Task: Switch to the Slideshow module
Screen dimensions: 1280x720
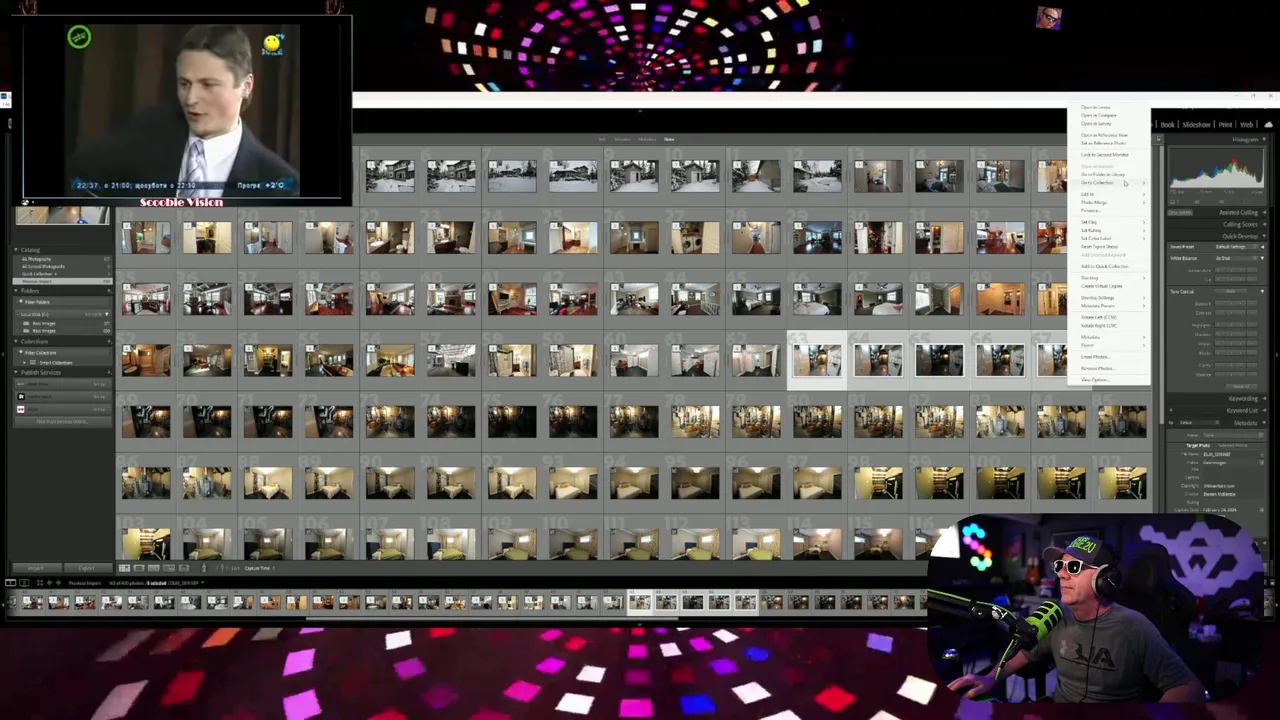Action: pos(1196,125)
